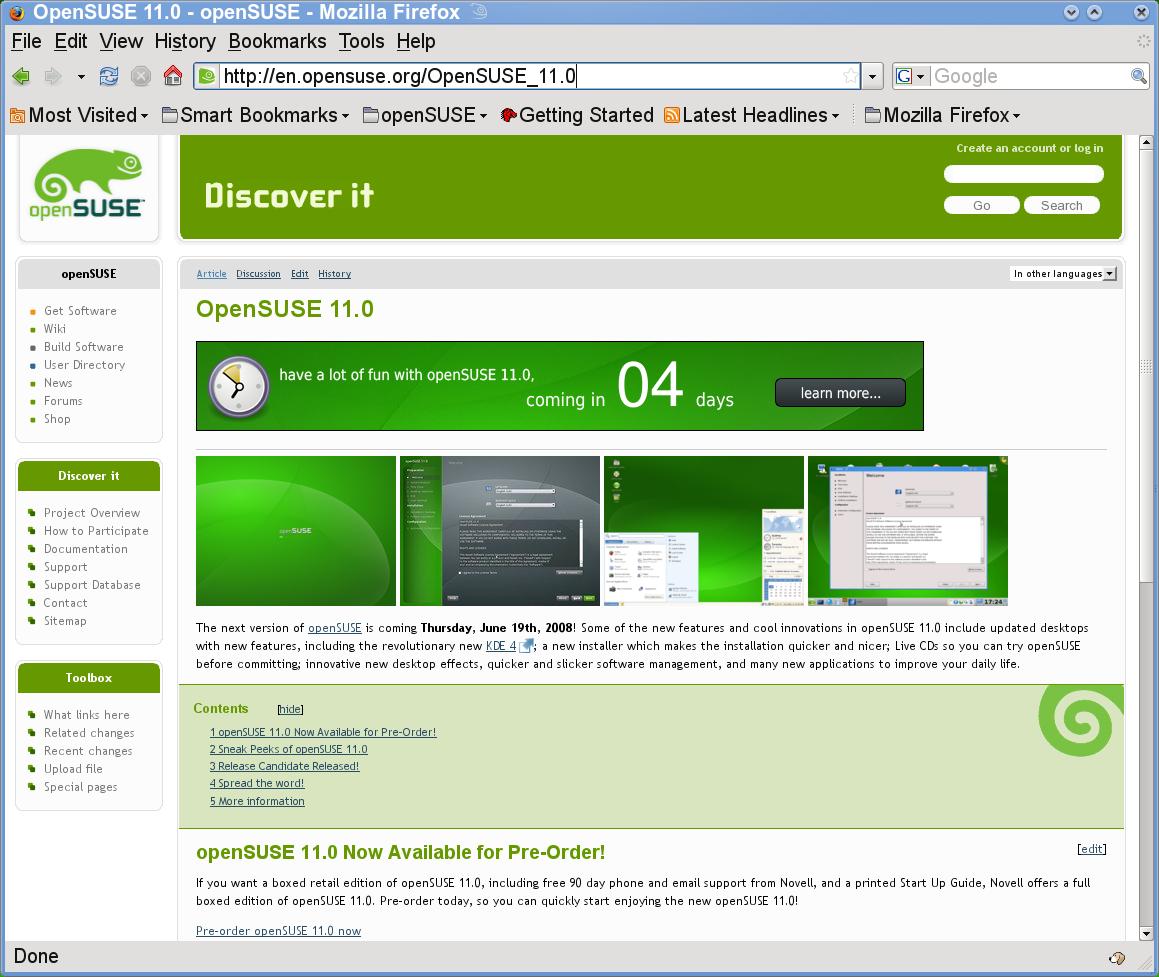Click the Stop loading icon

click(x=141, y=76)
